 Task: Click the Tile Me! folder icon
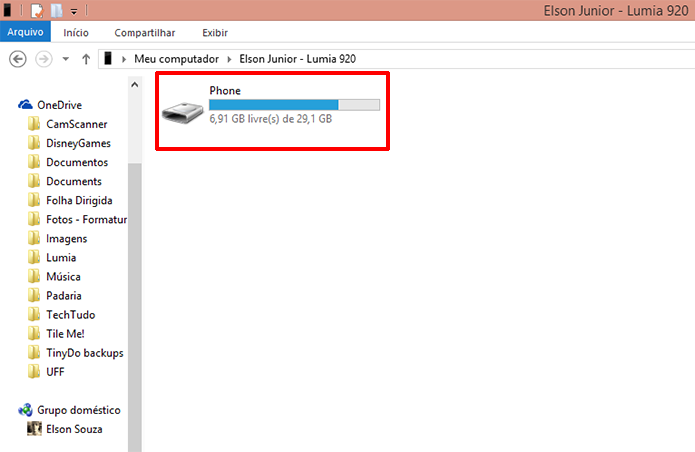(34, 333)
